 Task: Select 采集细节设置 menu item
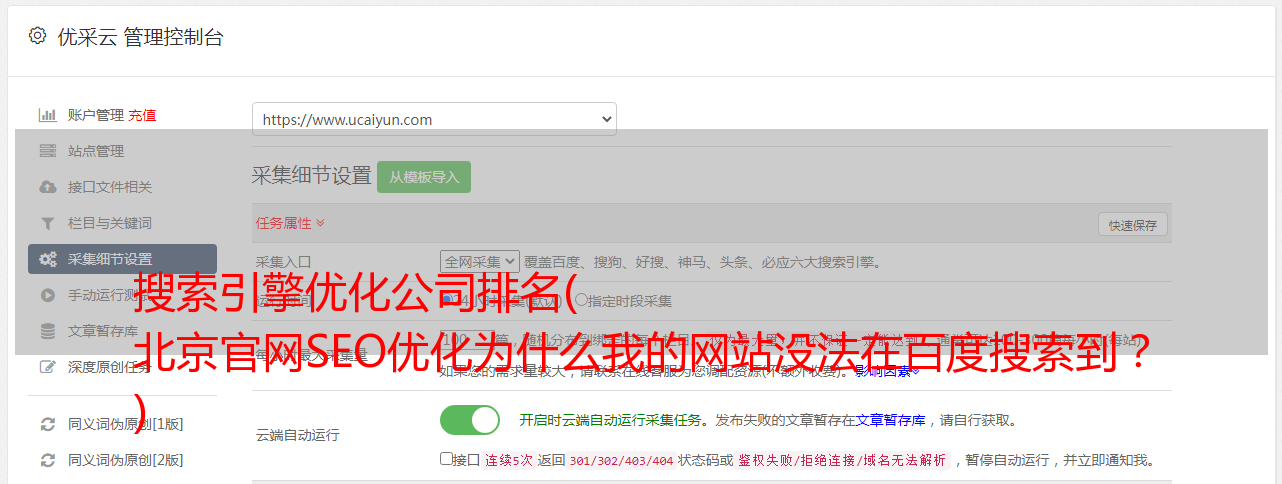122,259
